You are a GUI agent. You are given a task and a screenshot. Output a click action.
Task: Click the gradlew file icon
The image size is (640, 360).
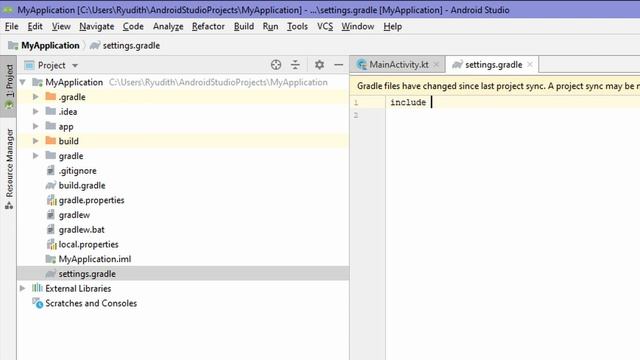pos(51,215)
